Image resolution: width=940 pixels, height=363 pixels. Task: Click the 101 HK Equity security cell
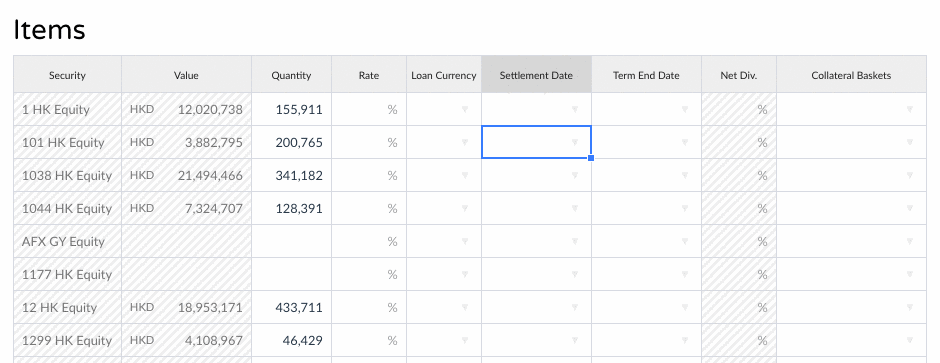click(67, 143)
